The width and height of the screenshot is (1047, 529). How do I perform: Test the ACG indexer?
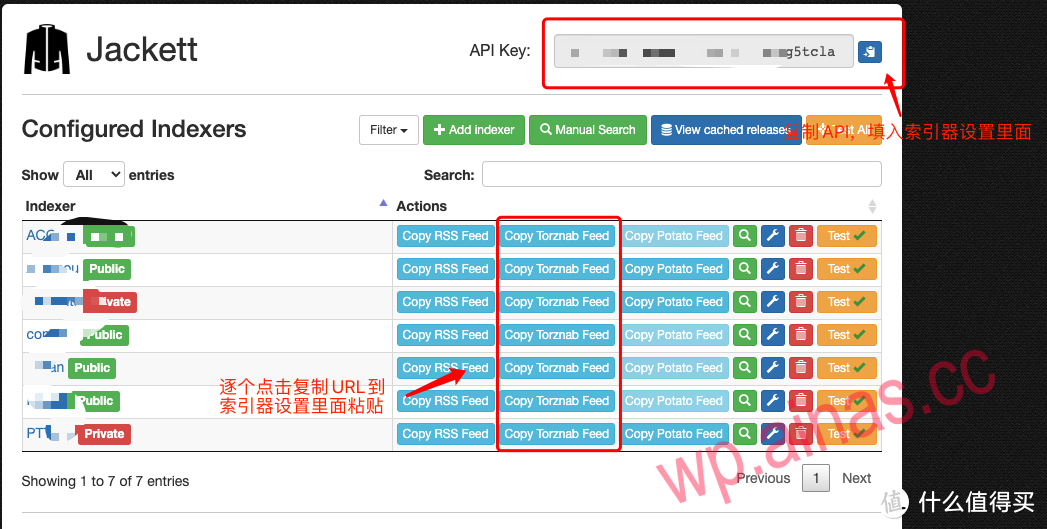pyautogui.click(x=847, y=236)
